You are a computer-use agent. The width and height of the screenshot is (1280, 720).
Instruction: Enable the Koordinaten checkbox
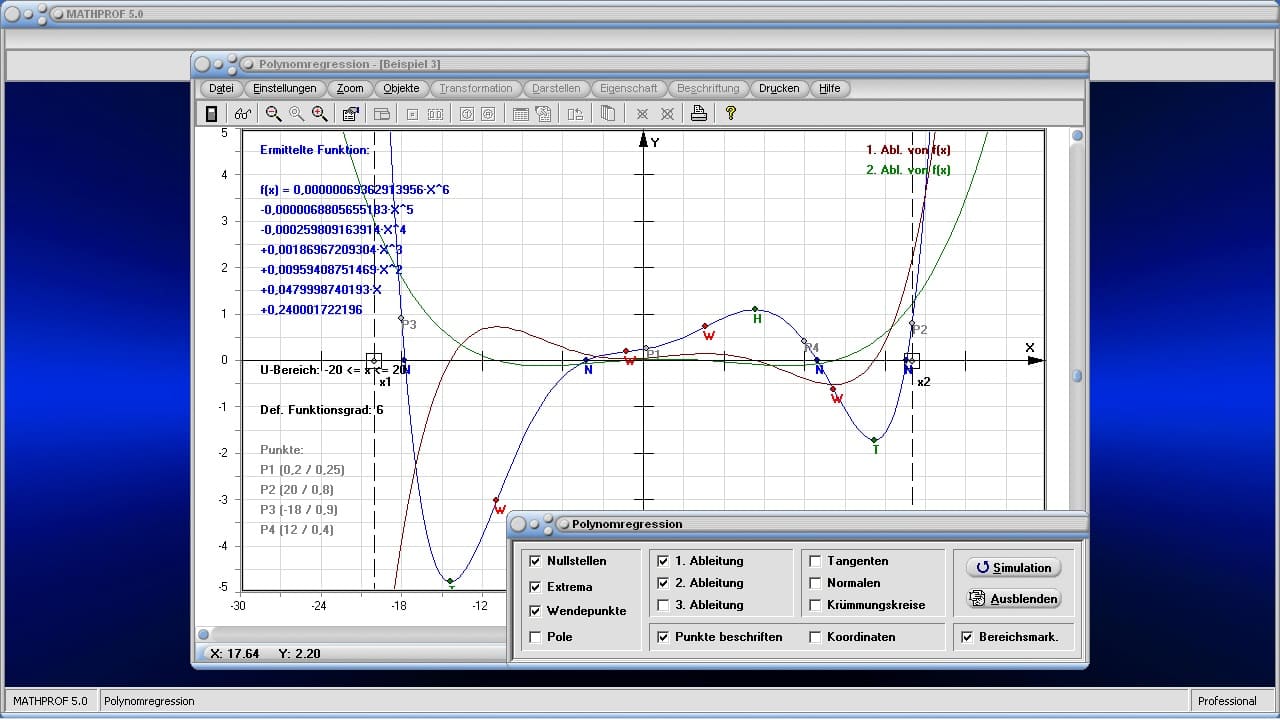(x=815, y=637)
